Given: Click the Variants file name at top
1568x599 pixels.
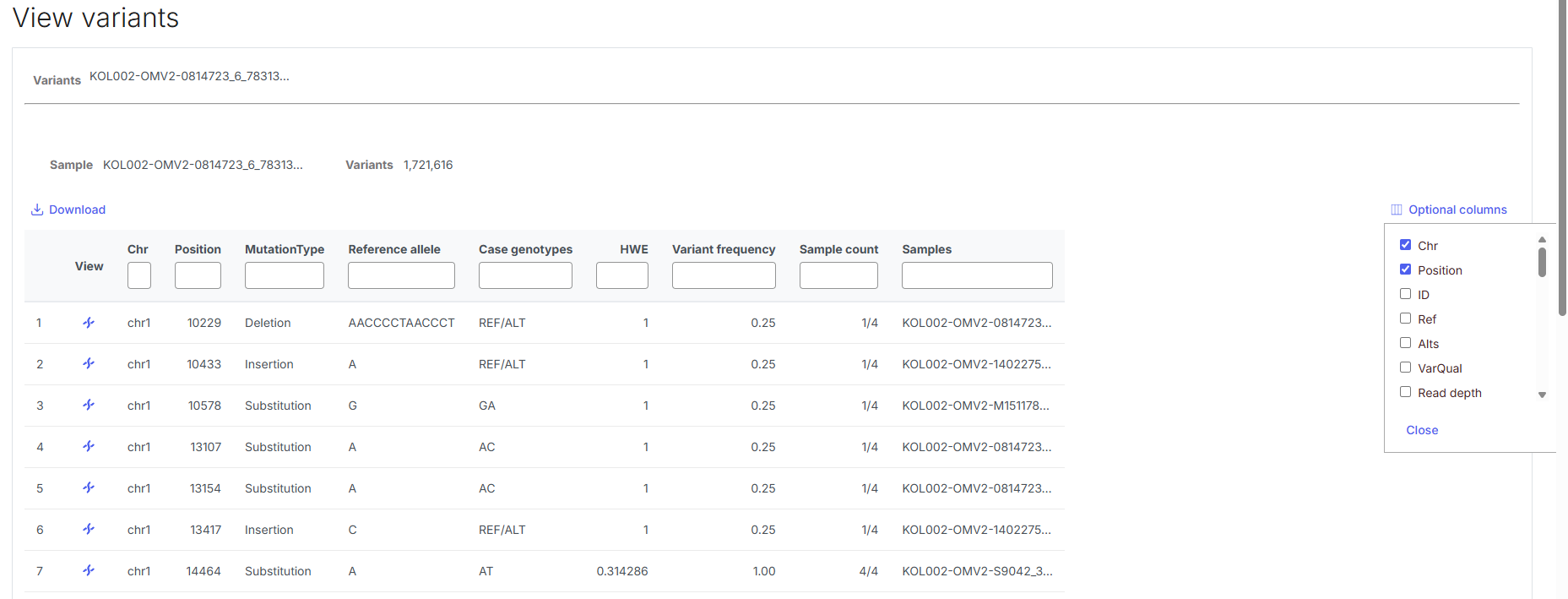Looking at the screenshot, I should click(x=189, y=76).
